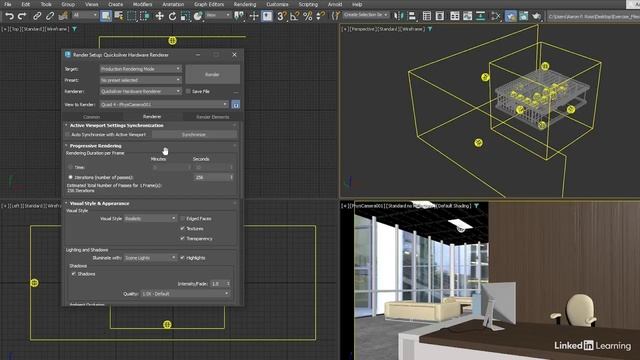Open the Rendering menu

pos(245,4)
